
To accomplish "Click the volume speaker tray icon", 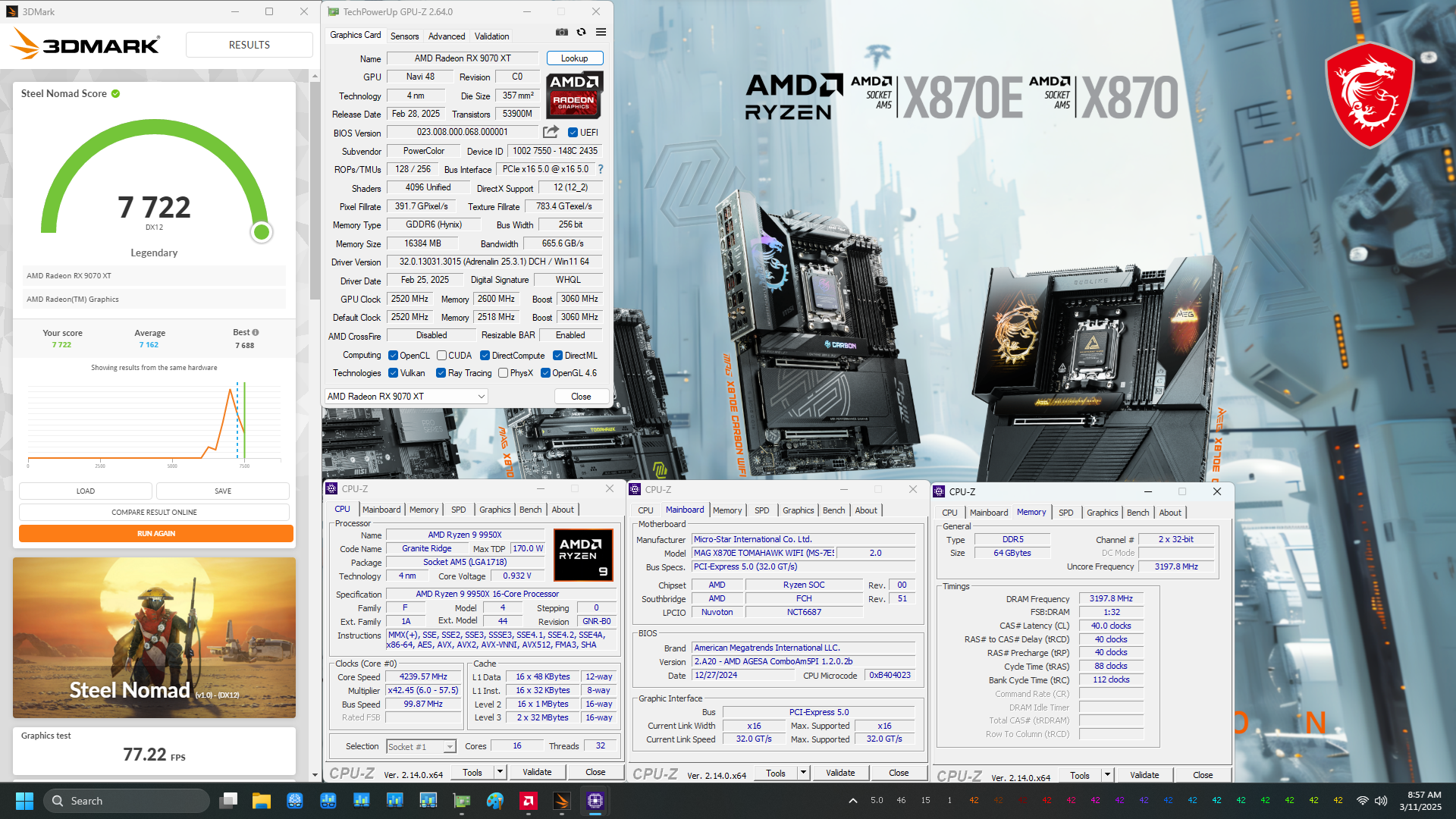I will tap(1381, 801).
